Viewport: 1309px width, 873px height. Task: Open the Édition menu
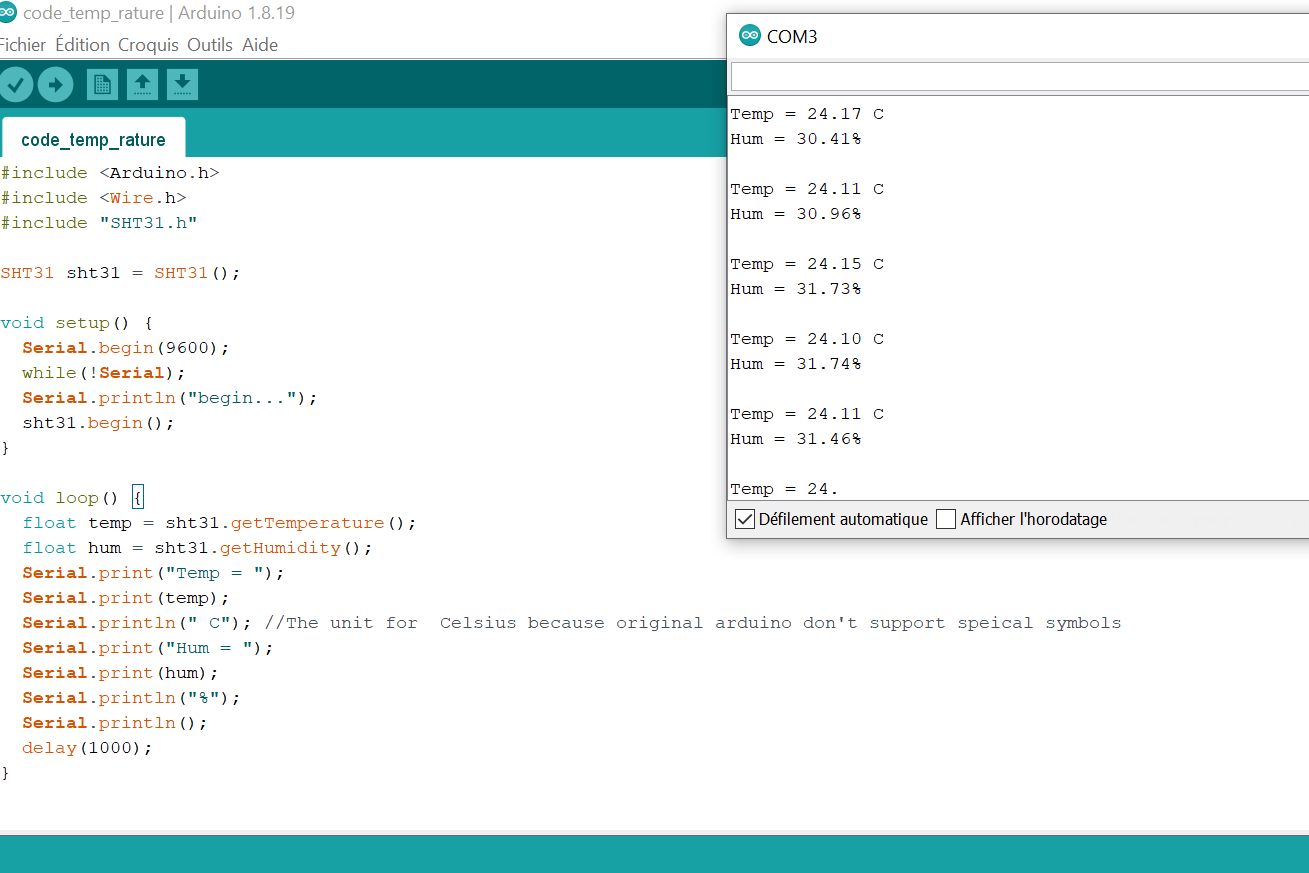[82, 45]
